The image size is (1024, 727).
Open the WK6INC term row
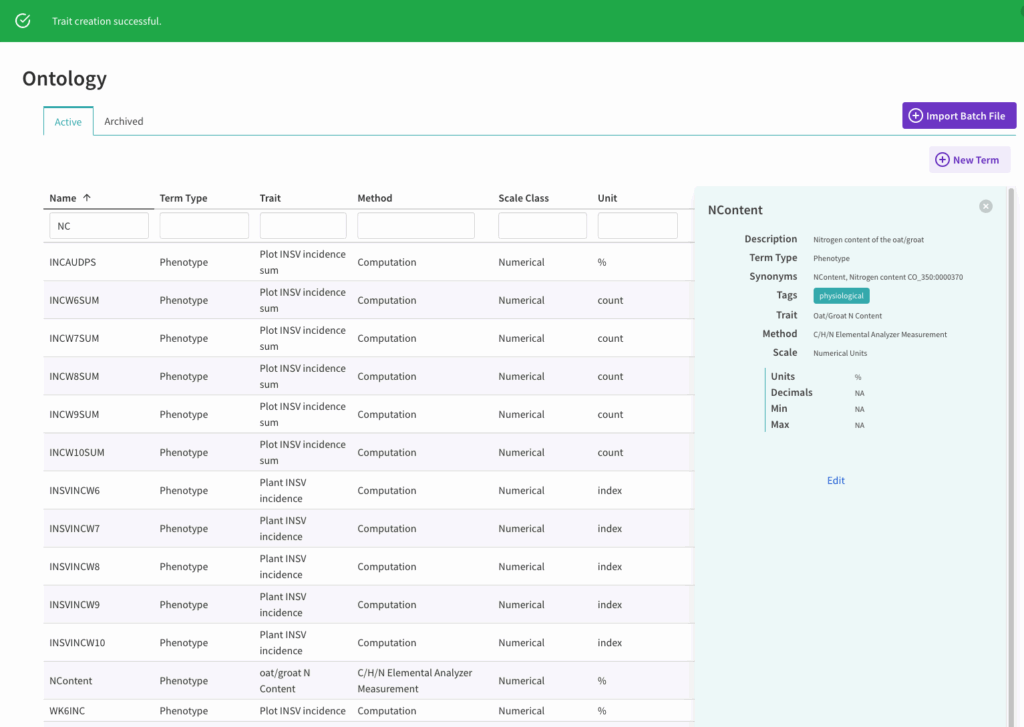pyautogui.click(x=68, y=711)
